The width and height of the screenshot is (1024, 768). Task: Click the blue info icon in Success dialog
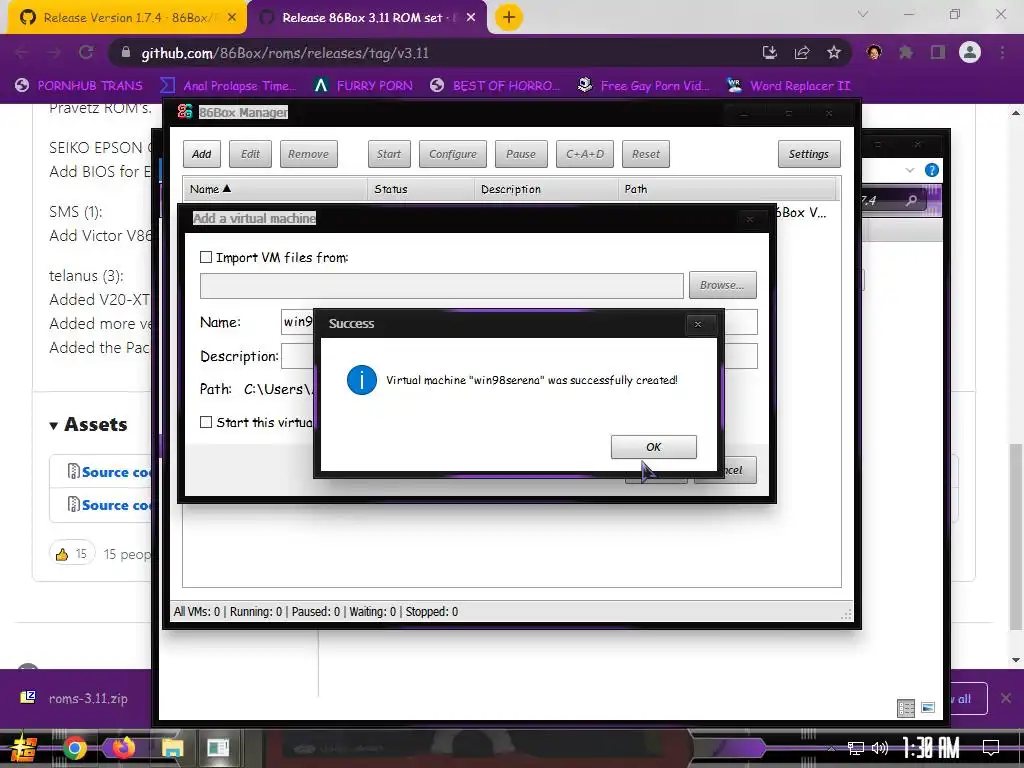(362, 380)
